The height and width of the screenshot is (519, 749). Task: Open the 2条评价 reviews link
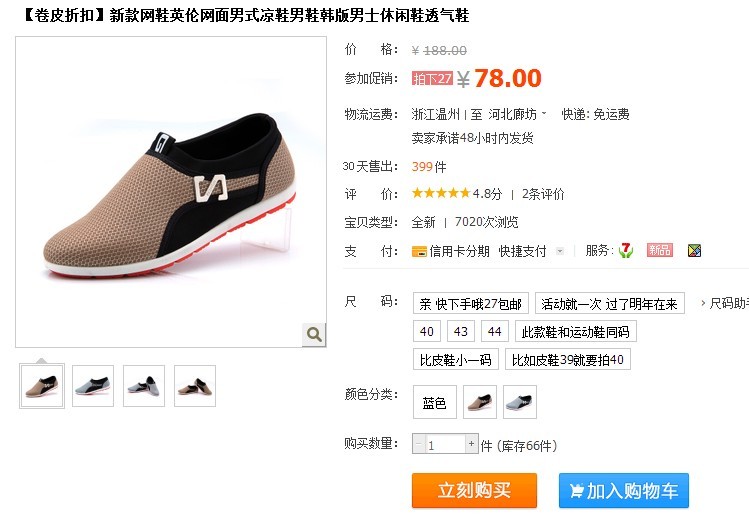point(543,194)
